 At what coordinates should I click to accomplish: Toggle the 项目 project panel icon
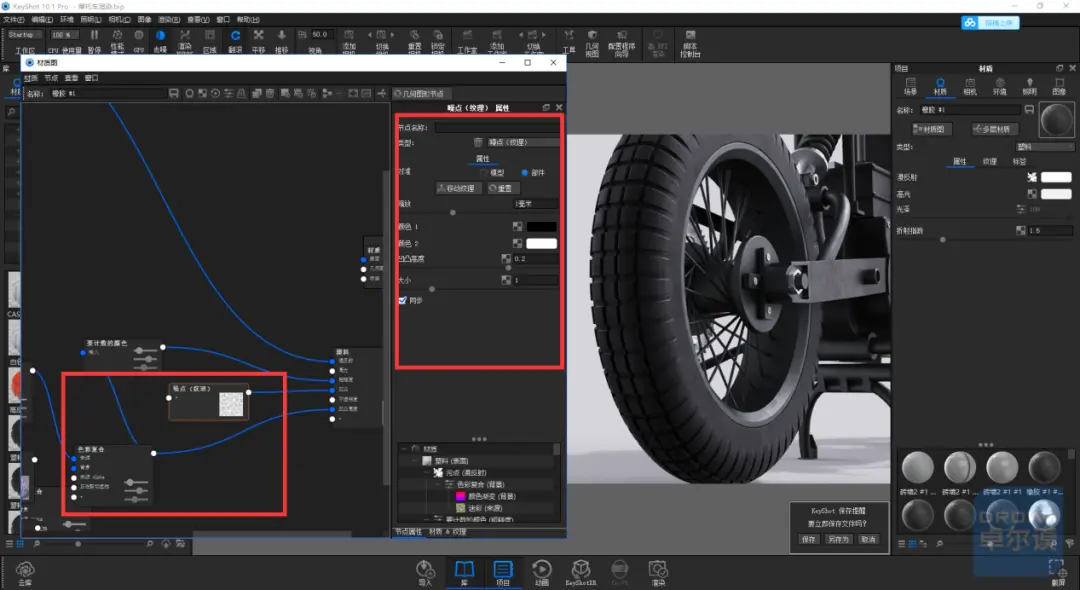503,573
